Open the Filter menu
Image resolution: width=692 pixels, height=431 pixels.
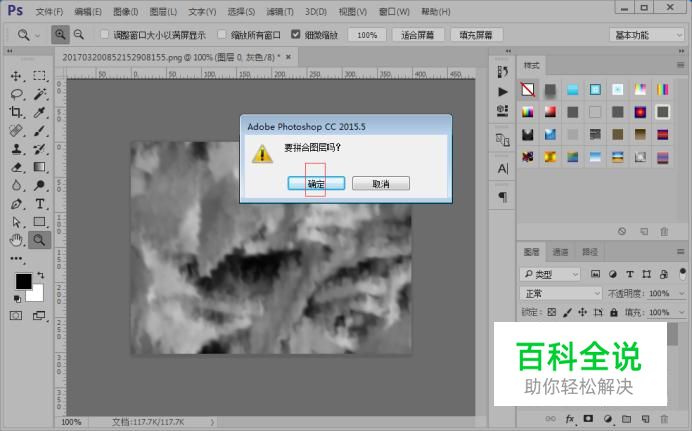pos(280,12)
